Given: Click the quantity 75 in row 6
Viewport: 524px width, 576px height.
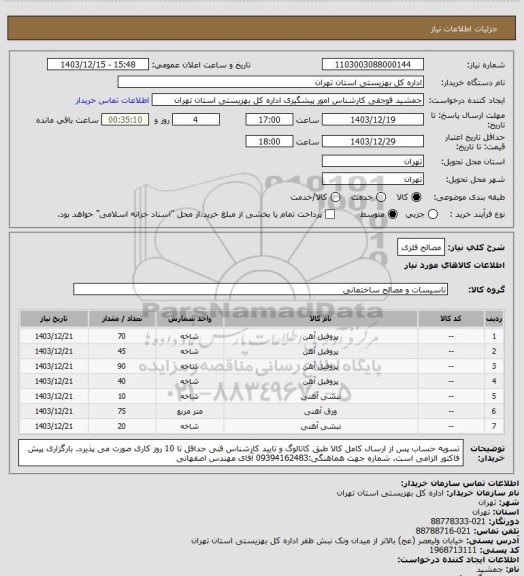Looking at the screenshot, I should pyautogui.click(x=122, y=411).
